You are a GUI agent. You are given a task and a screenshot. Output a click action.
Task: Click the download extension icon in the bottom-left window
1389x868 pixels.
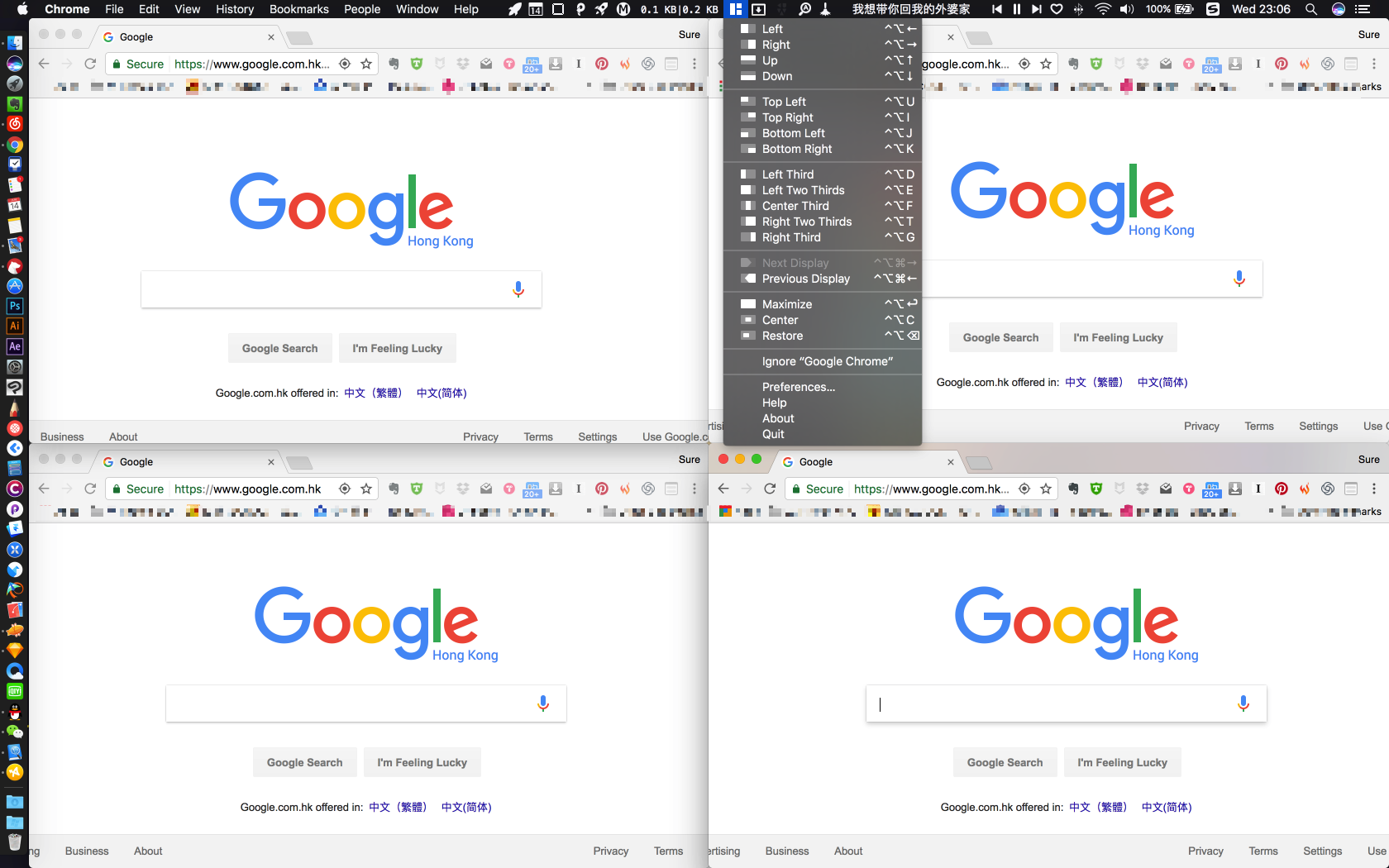[556, 489]
